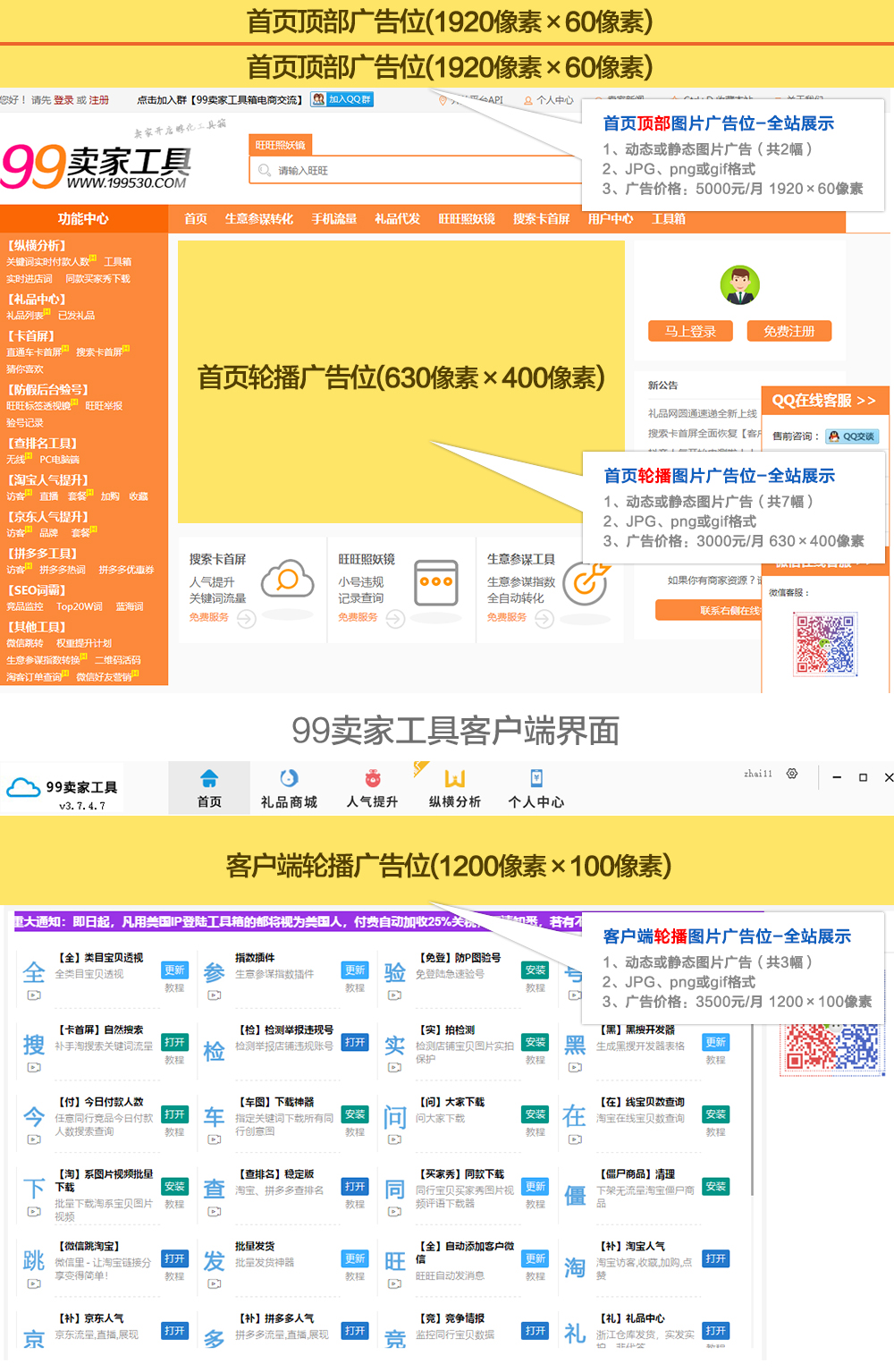894x1372 pixels.
Task: Expand the QQ在线客服 >> panel
Action: tap(823, 401)
